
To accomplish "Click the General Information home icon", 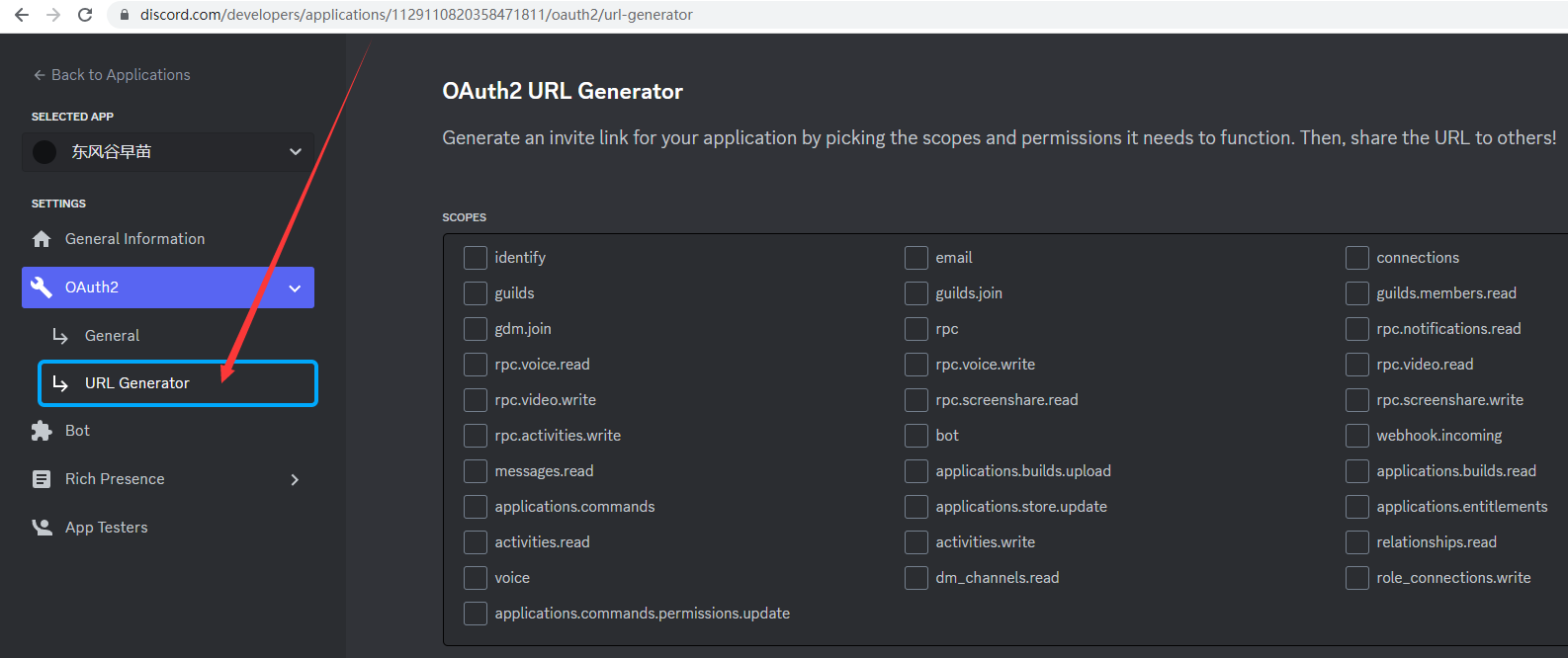I will [x=42, y=239].
